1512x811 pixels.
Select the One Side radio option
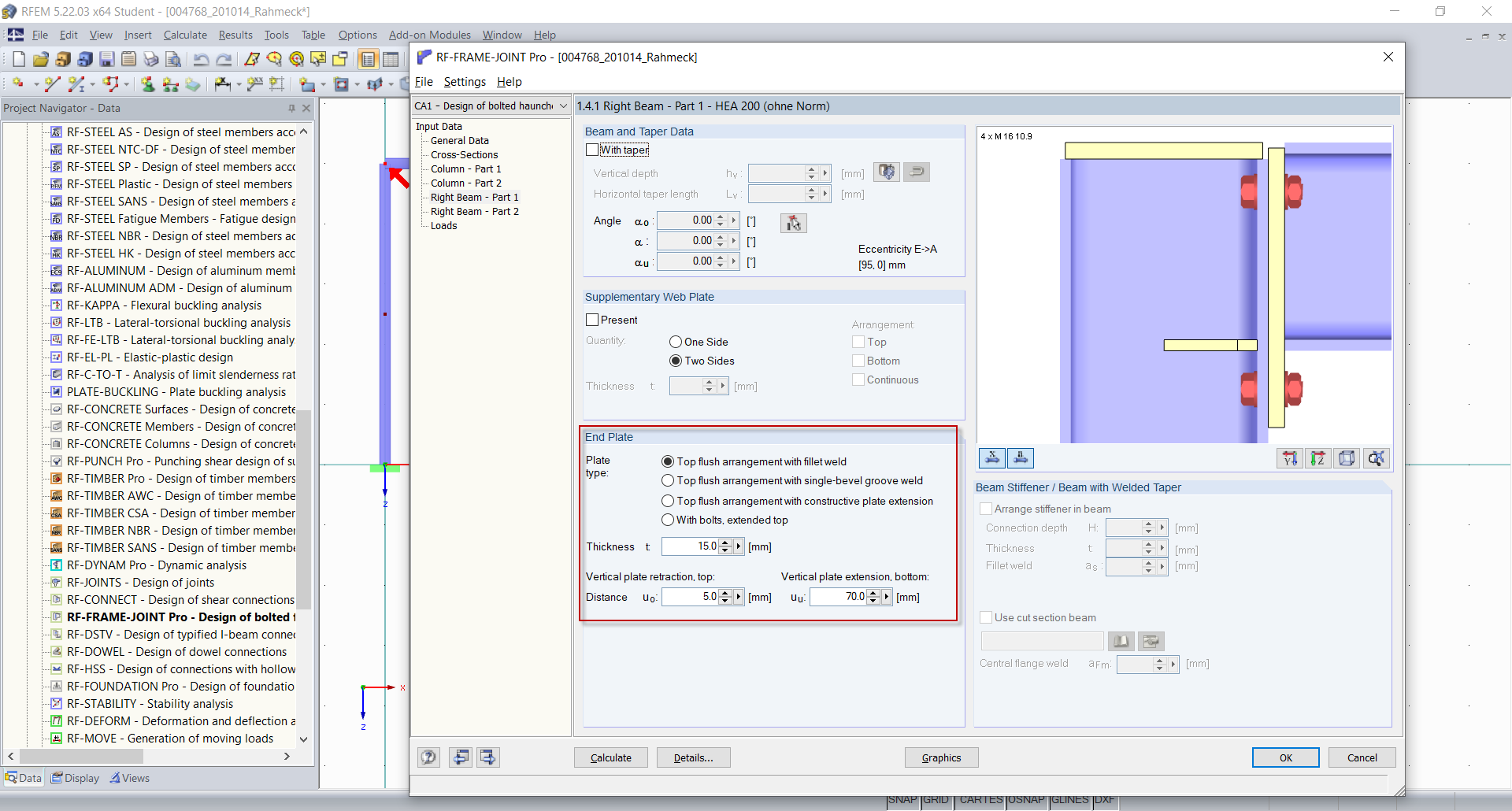coord(676,342)
